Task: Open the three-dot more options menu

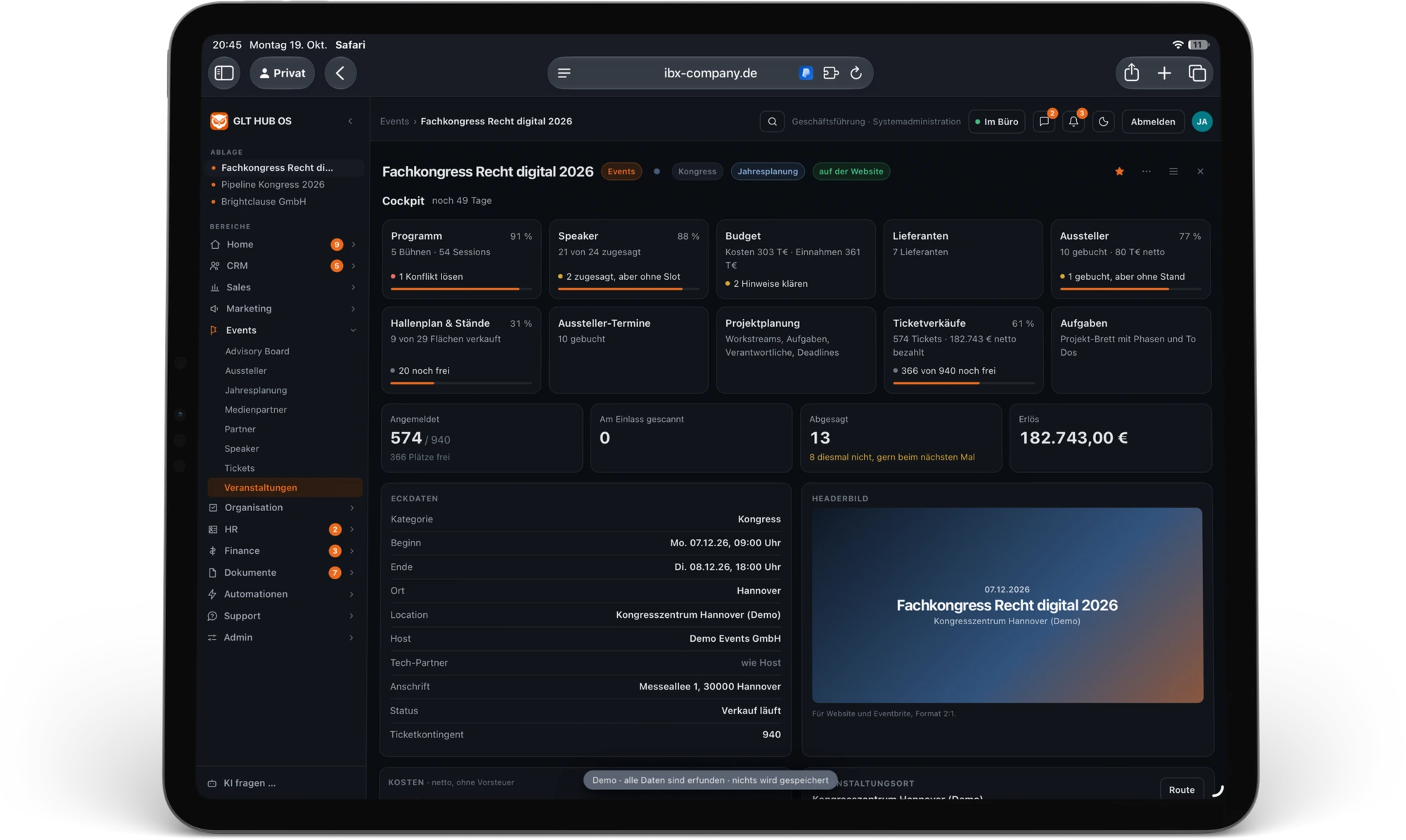Action: click(1147, 172)
